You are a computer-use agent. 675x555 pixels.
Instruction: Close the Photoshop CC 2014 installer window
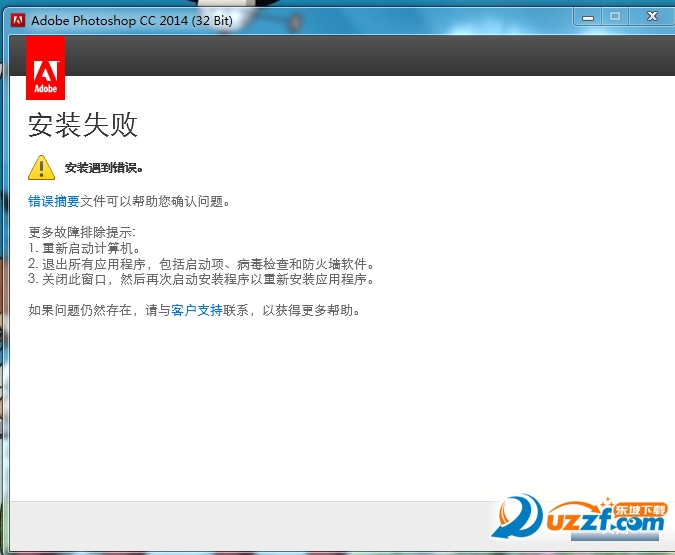pyautogui.click(x=652, y=17)
